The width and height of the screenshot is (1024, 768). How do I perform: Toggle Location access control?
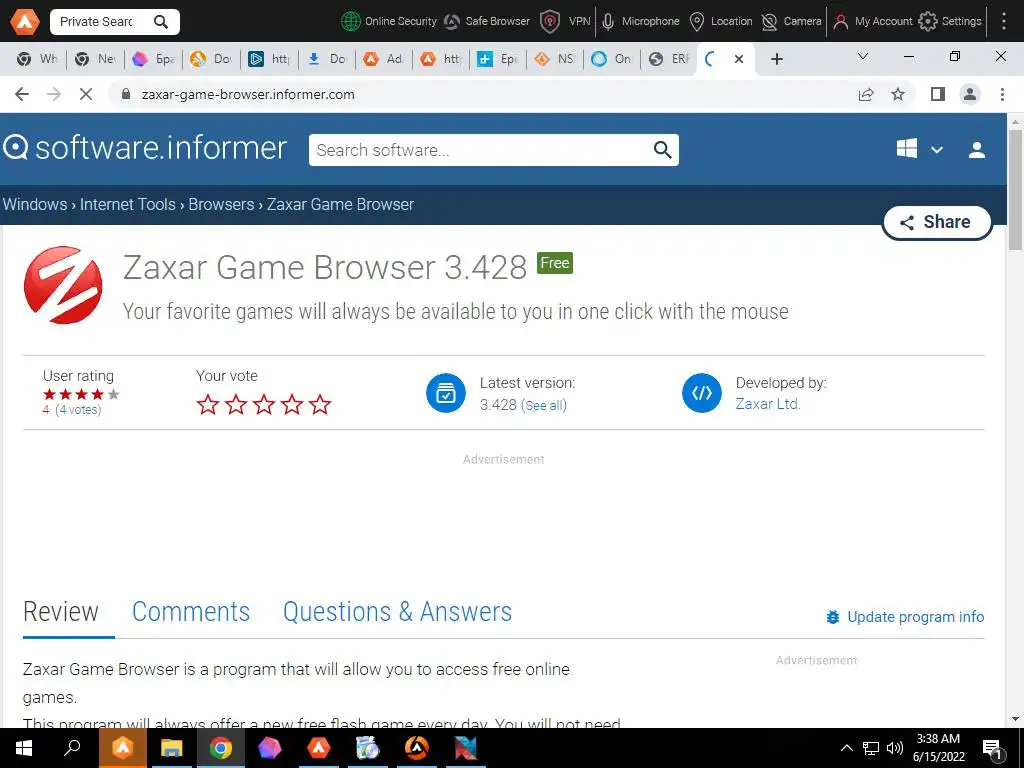click(722, 22)
